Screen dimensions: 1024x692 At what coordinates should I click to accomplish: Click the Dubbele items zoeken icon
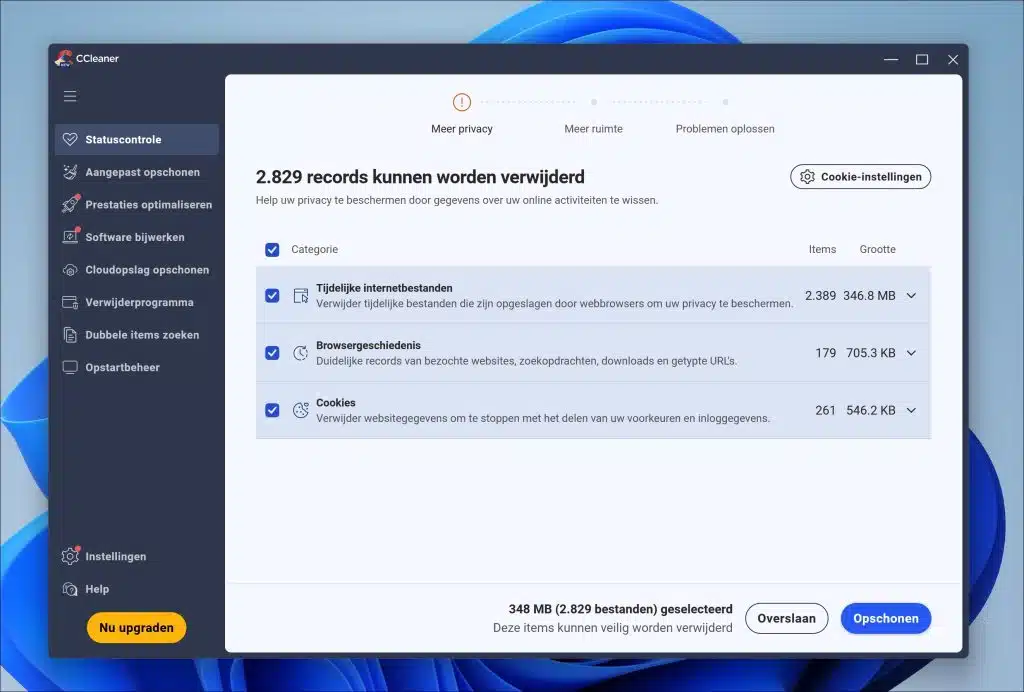70,335
